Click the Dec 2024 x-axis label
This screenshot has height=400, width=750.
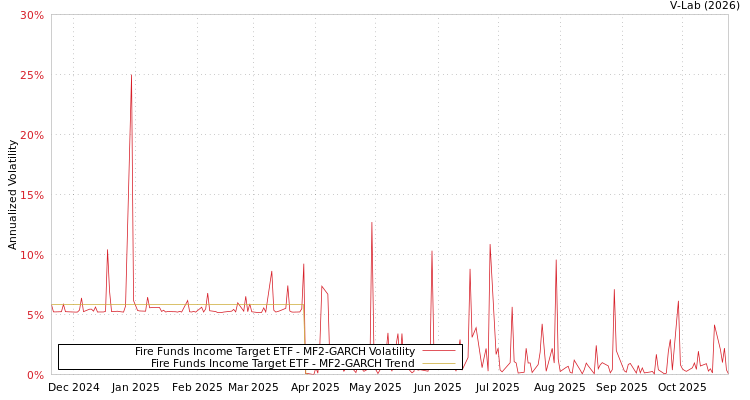[74, 388]
